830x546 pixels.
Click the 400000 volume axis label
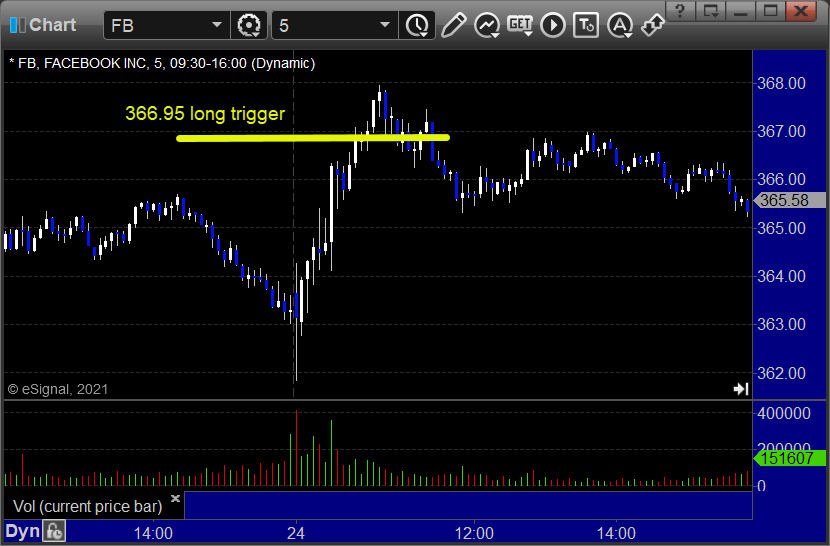click(784, 413)
